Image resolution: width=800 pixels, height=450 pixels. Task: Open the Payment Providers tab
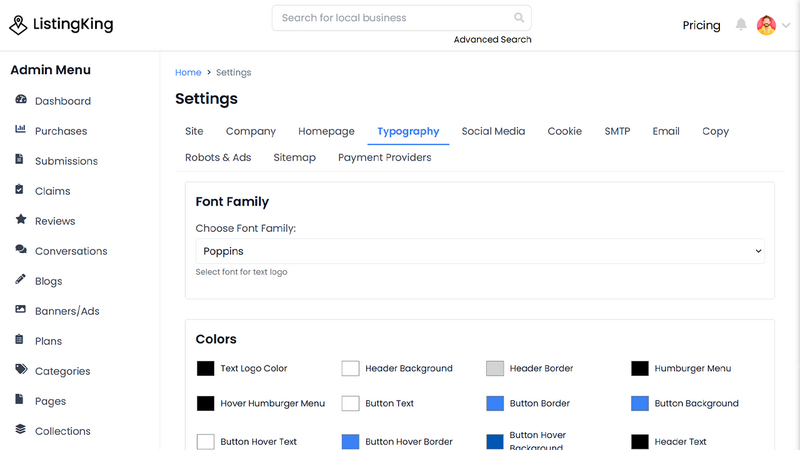(385, 158)
